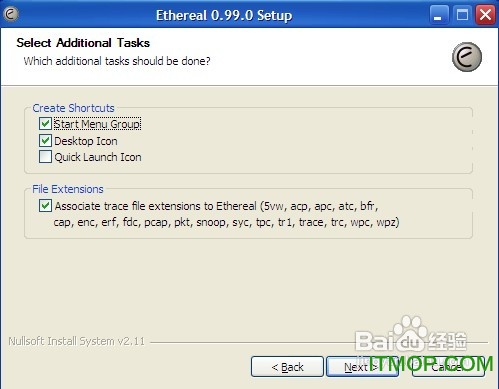Image resolution: width=499 pixels, height=389 pixels.
Task: Minimize the setup window
Action: pos(438,15)
